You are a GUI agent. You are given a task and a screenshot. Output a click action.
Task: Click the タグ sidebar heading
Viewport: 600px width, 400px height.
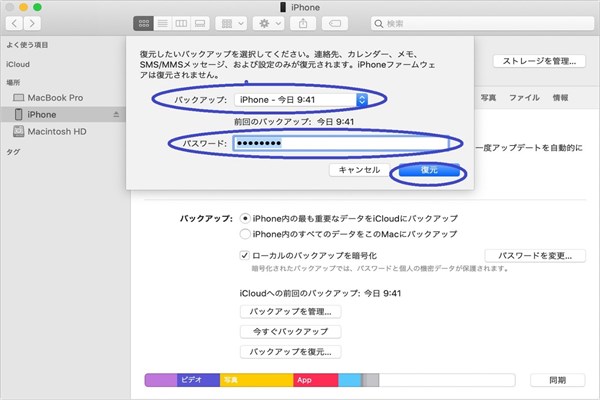click(13, 152)
